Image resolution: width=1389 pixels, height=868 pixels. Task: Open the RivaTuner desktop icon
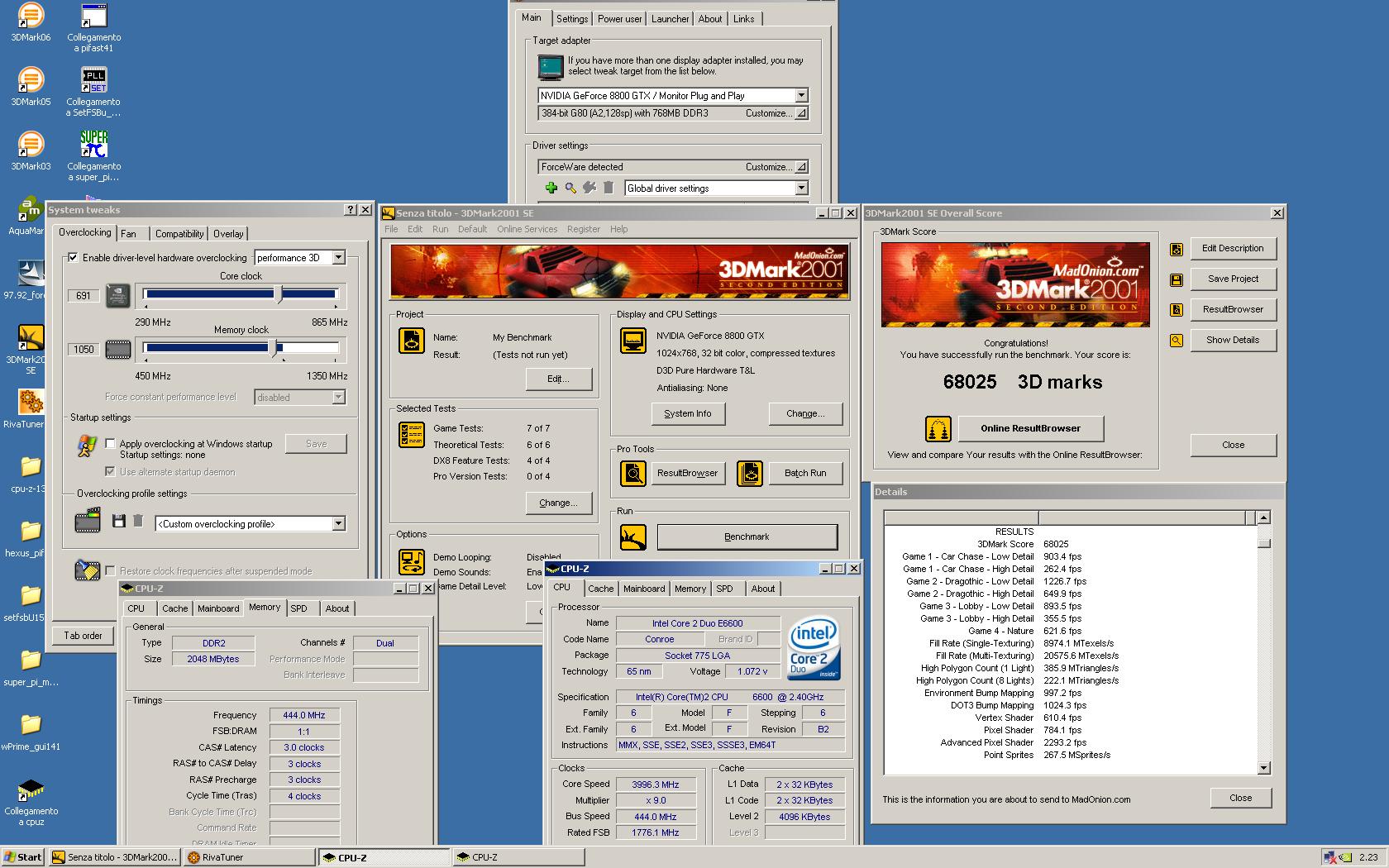31,403
